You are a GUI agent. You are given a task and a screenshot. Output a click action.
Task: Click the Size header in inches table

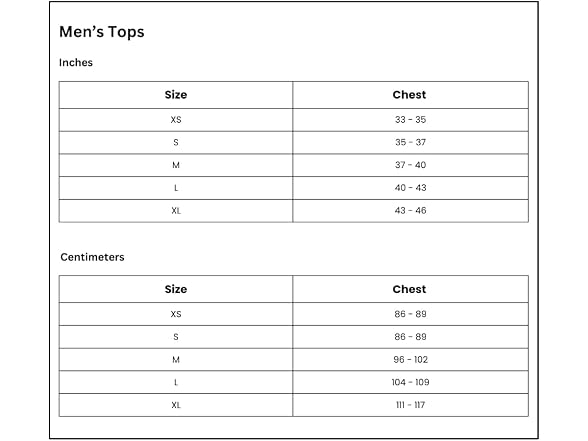tap(176, 94)
